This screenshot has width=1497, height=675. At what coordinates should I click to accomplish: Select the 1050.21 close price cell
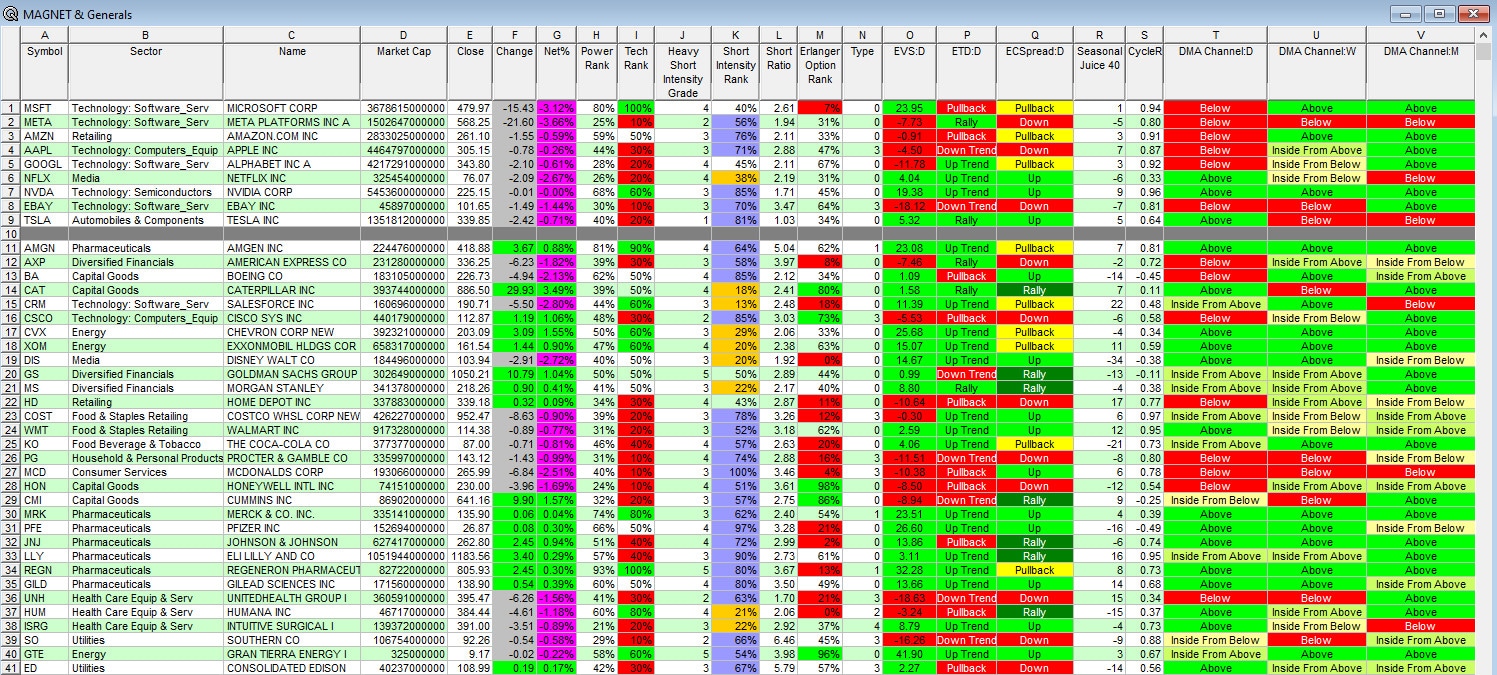tap(470, 373)
